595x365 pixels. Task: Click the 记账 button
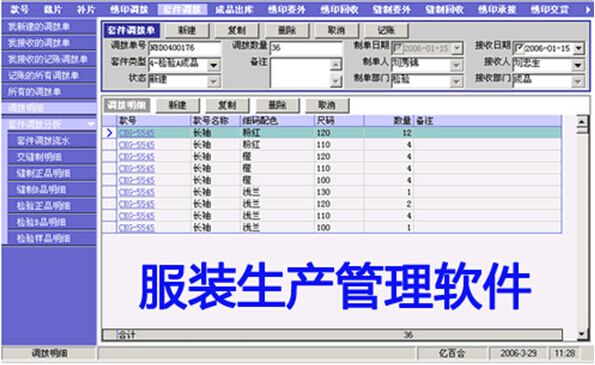pos(386,30)
